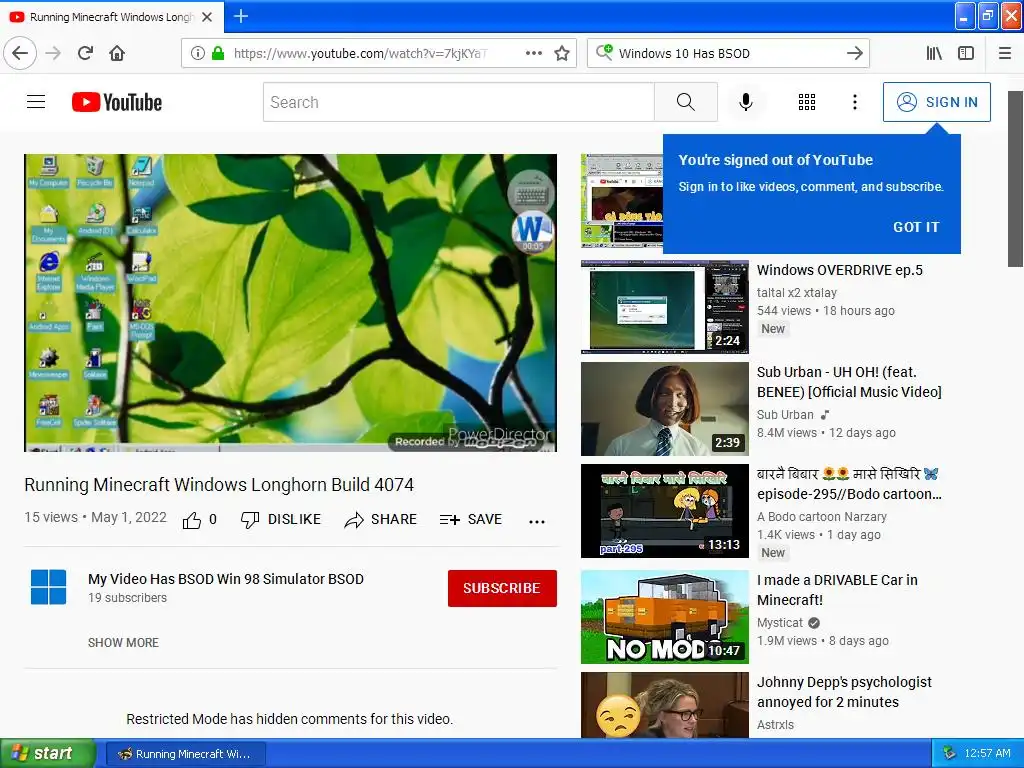Open I made a DRIVABLE Car title
This screenshot has height=768, width=1024.
coord(837,590)
